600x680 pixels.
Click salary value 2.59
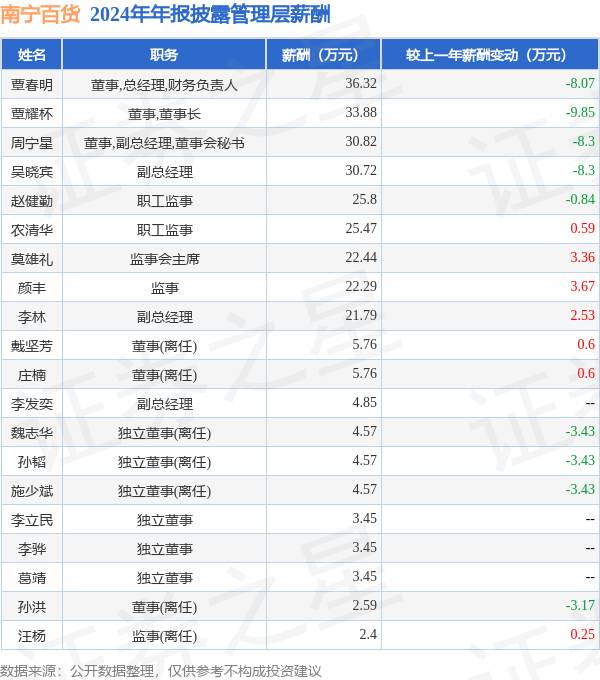pos(364,605)
